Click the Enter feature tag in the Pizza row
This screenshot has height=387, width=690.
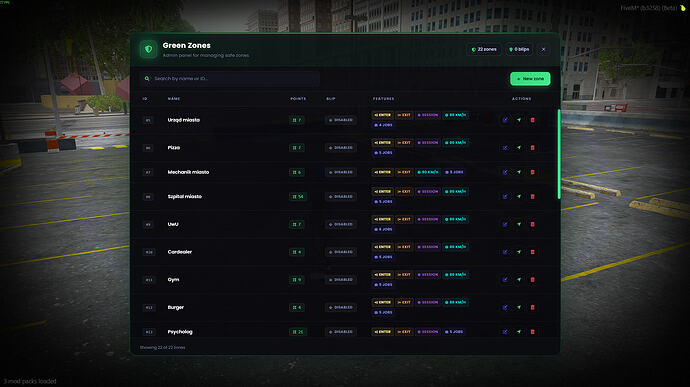pyautogui.click(x=382, y=143)
